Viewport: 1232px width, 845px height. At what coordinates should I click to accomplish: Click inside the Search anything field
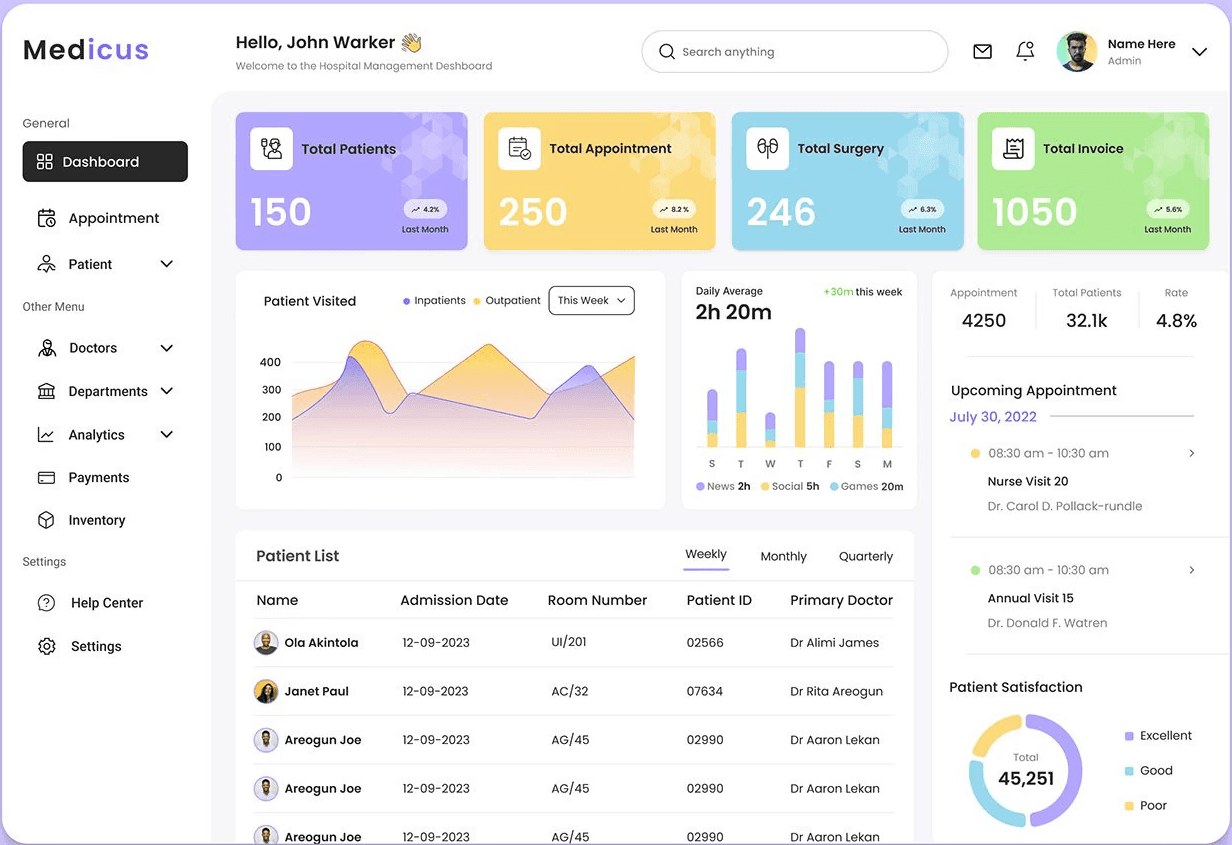795,51
